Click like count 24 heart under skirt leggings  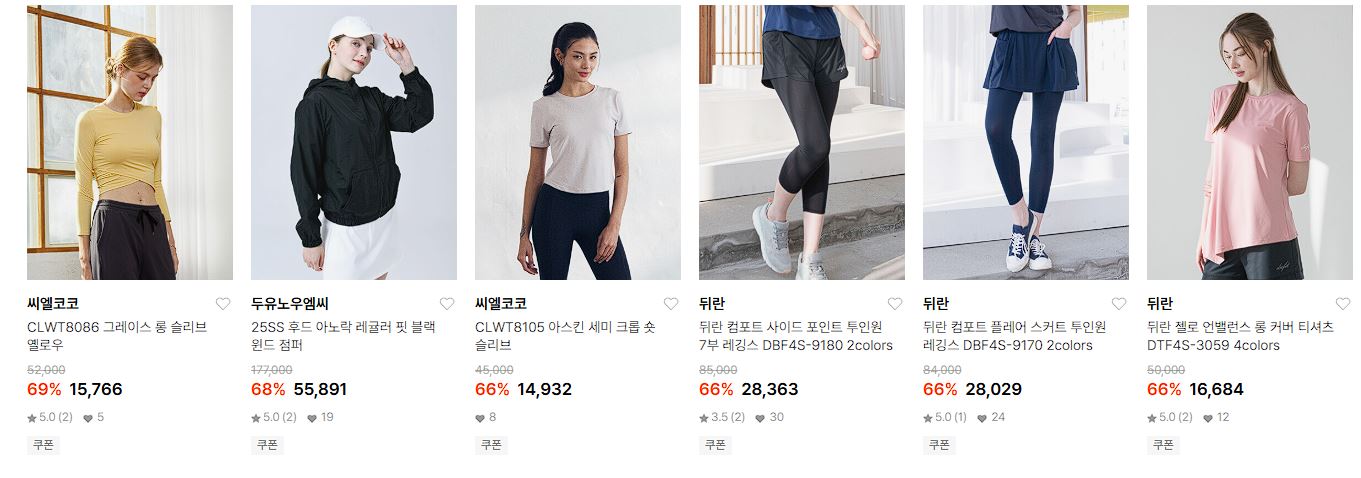click(x=992, y=417)
